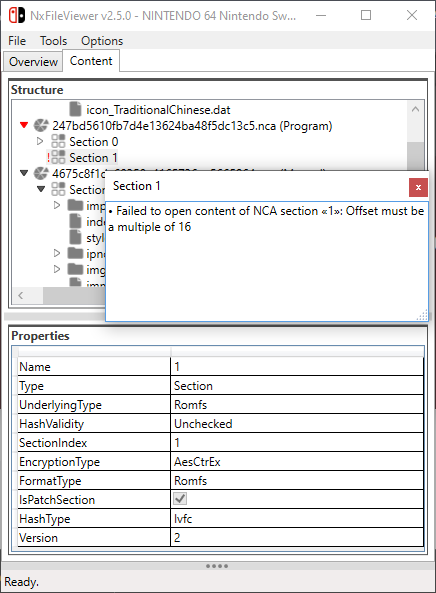
Task: Collapse the 247bd5610 Program NCA node
Action: (24, 125)
